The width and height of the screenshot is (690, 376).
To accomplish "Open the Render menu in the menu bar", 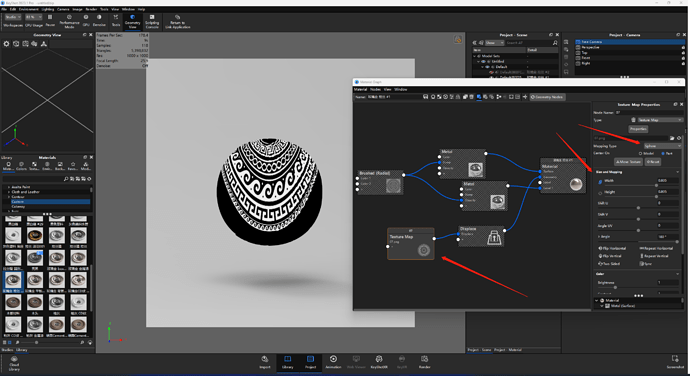I will pyautogui.click(x=91, y=9).
